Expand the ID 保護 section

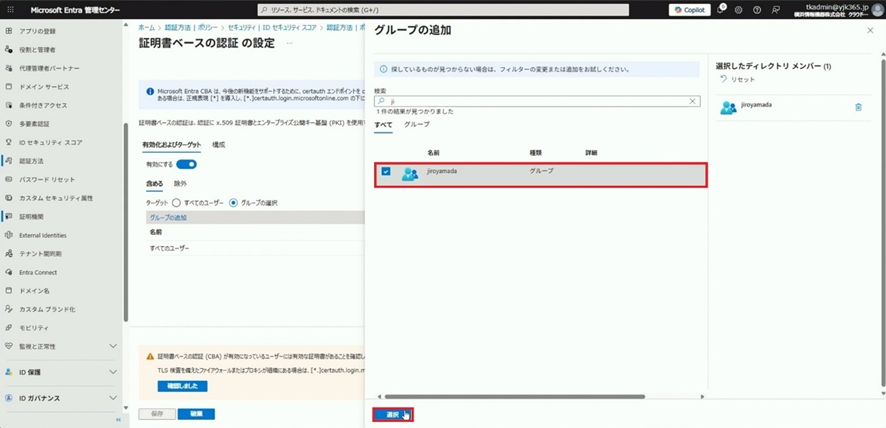(x=113, y=372)
